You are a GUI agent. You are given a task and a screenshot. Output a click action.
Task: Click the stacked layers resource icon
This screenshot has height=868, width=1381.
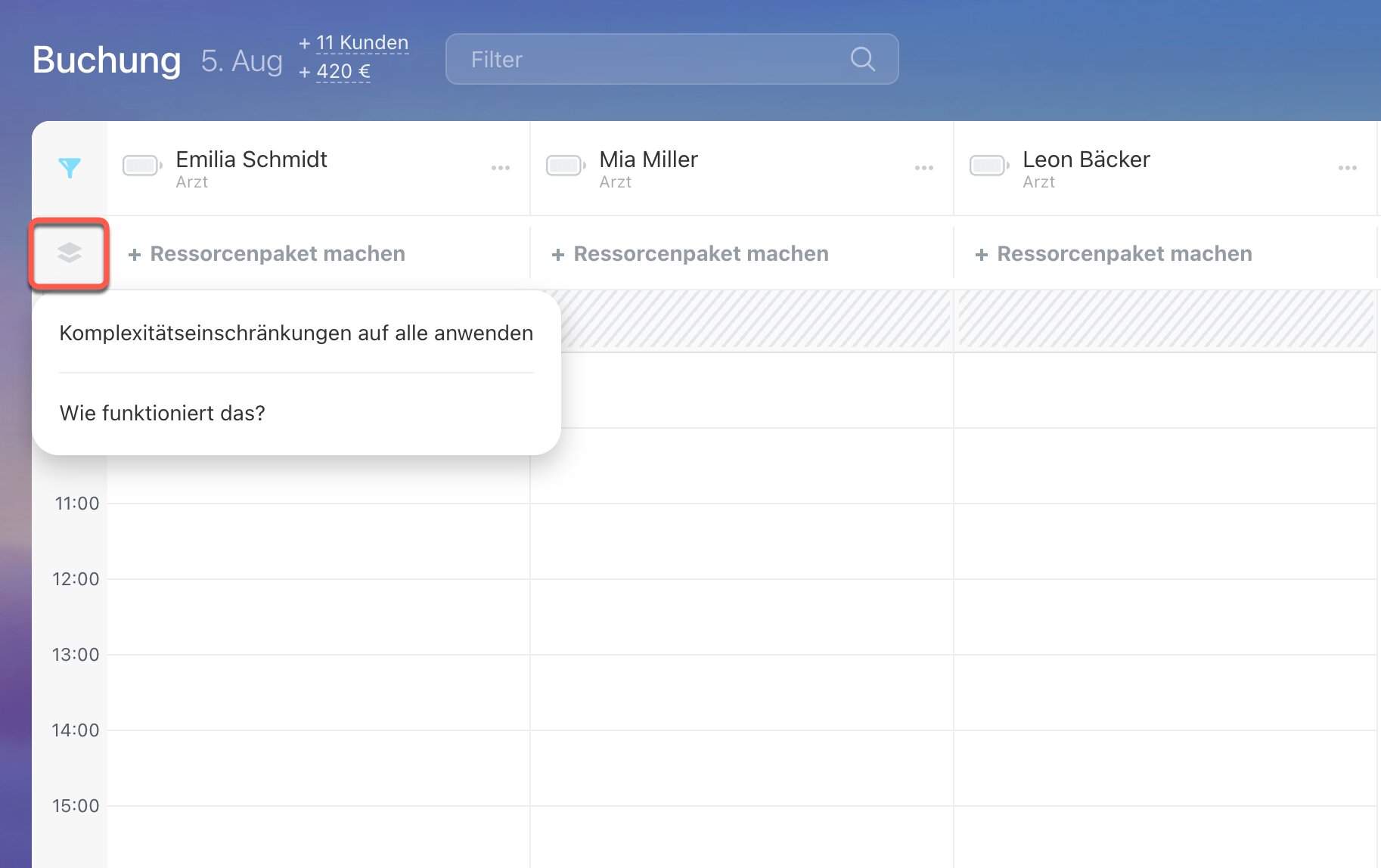pyautogui.click(x=70, y=253)
